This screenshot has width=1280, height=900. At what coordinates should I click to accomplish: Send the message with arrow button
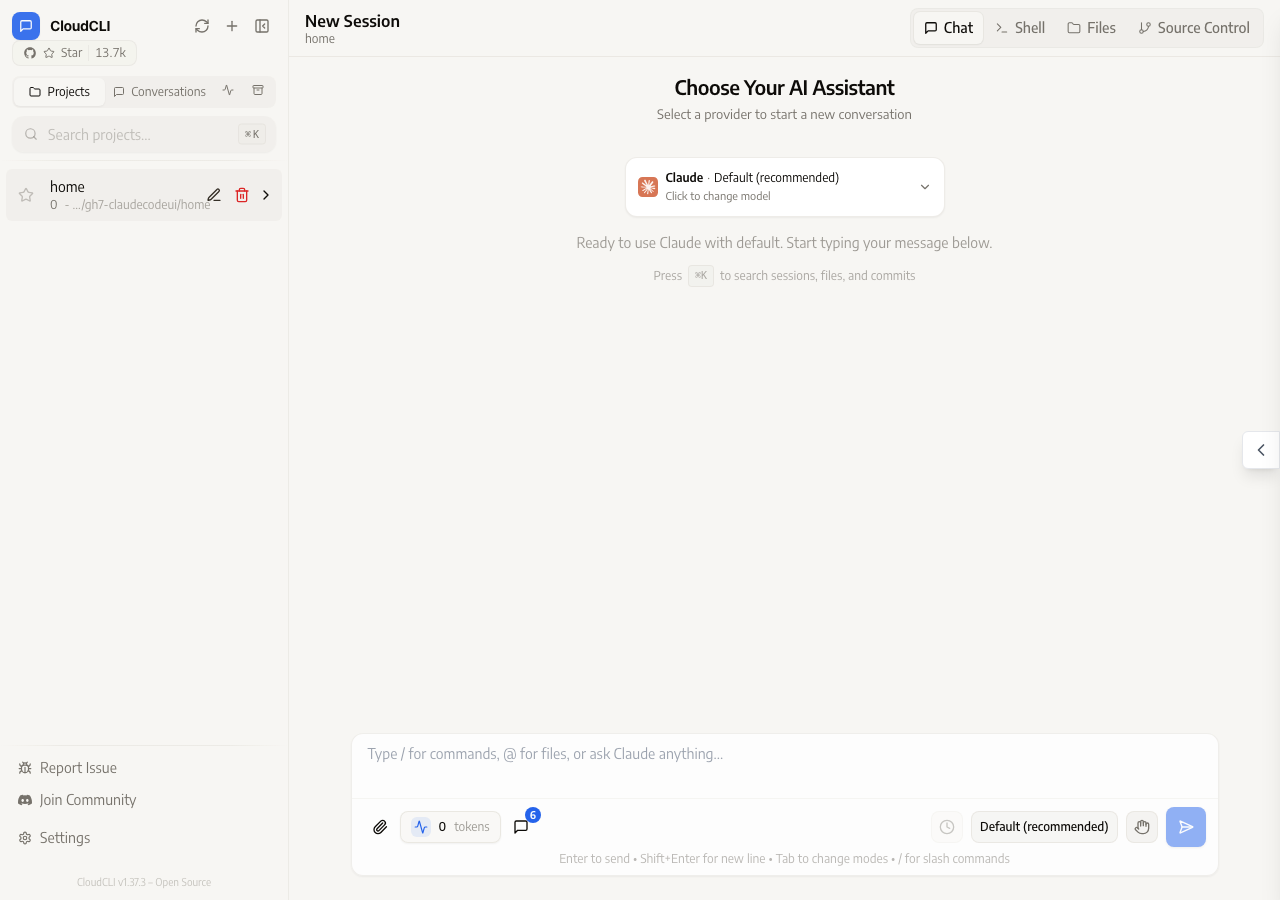click(x=1186, y=827)
